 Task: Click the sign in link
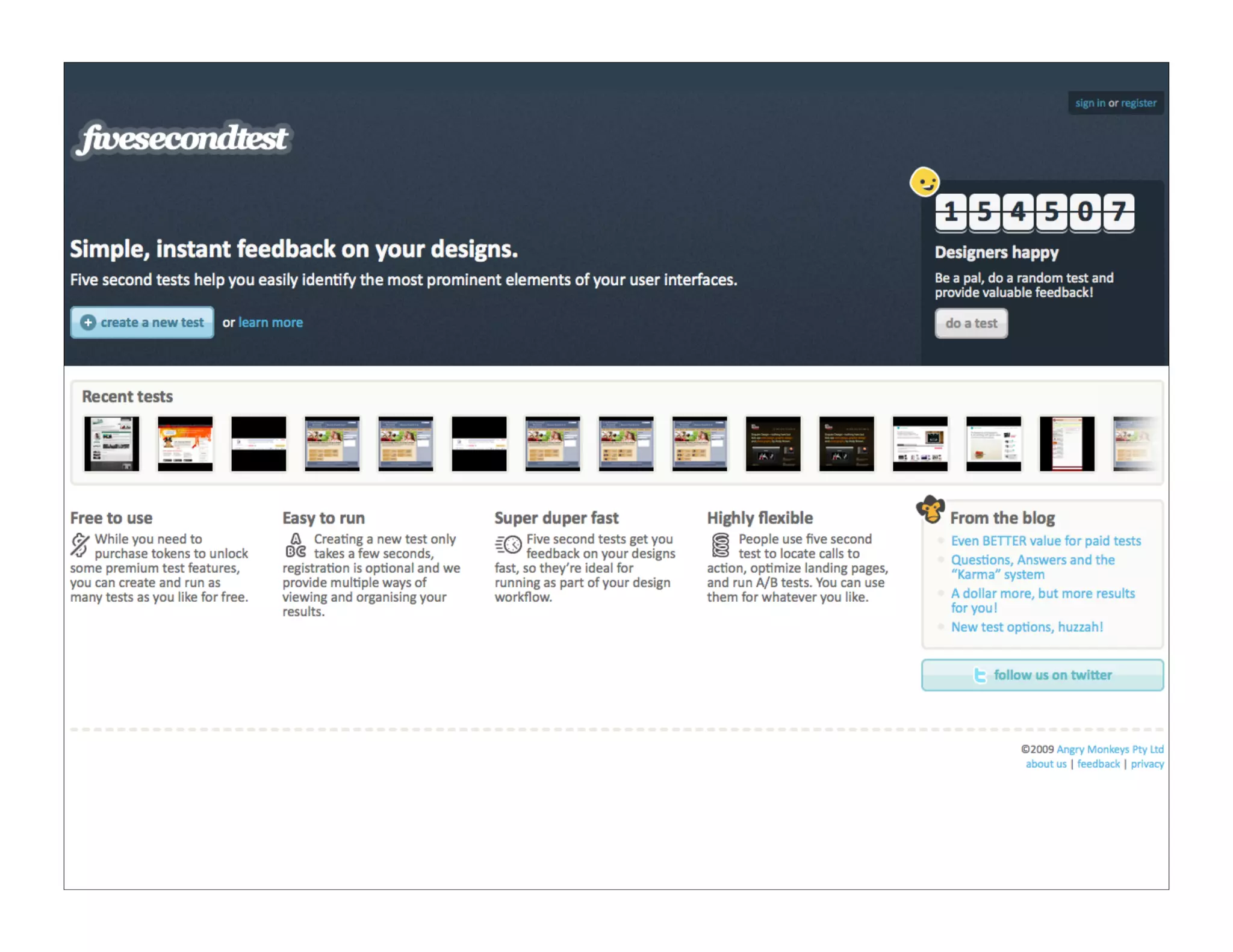coord(1090,103)
